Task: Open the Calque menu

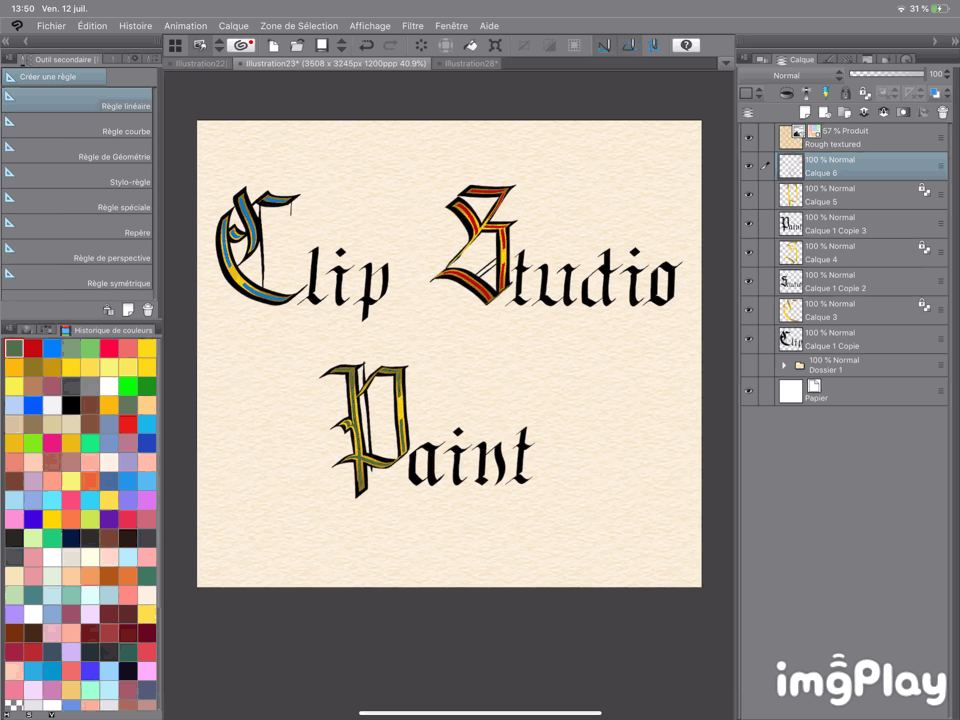Action: pyautogui.click(x=233, y=26)
